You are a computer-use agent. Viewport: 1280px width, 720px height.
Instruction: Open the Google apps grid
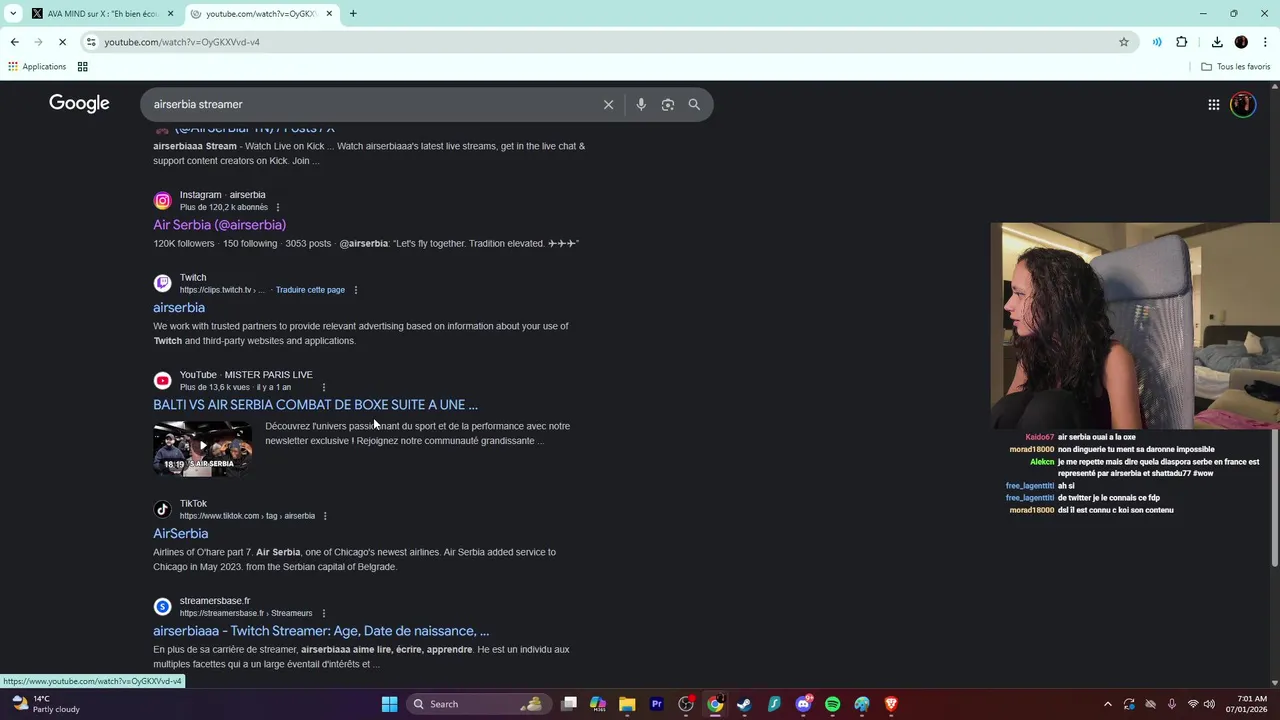[1213, 104]
